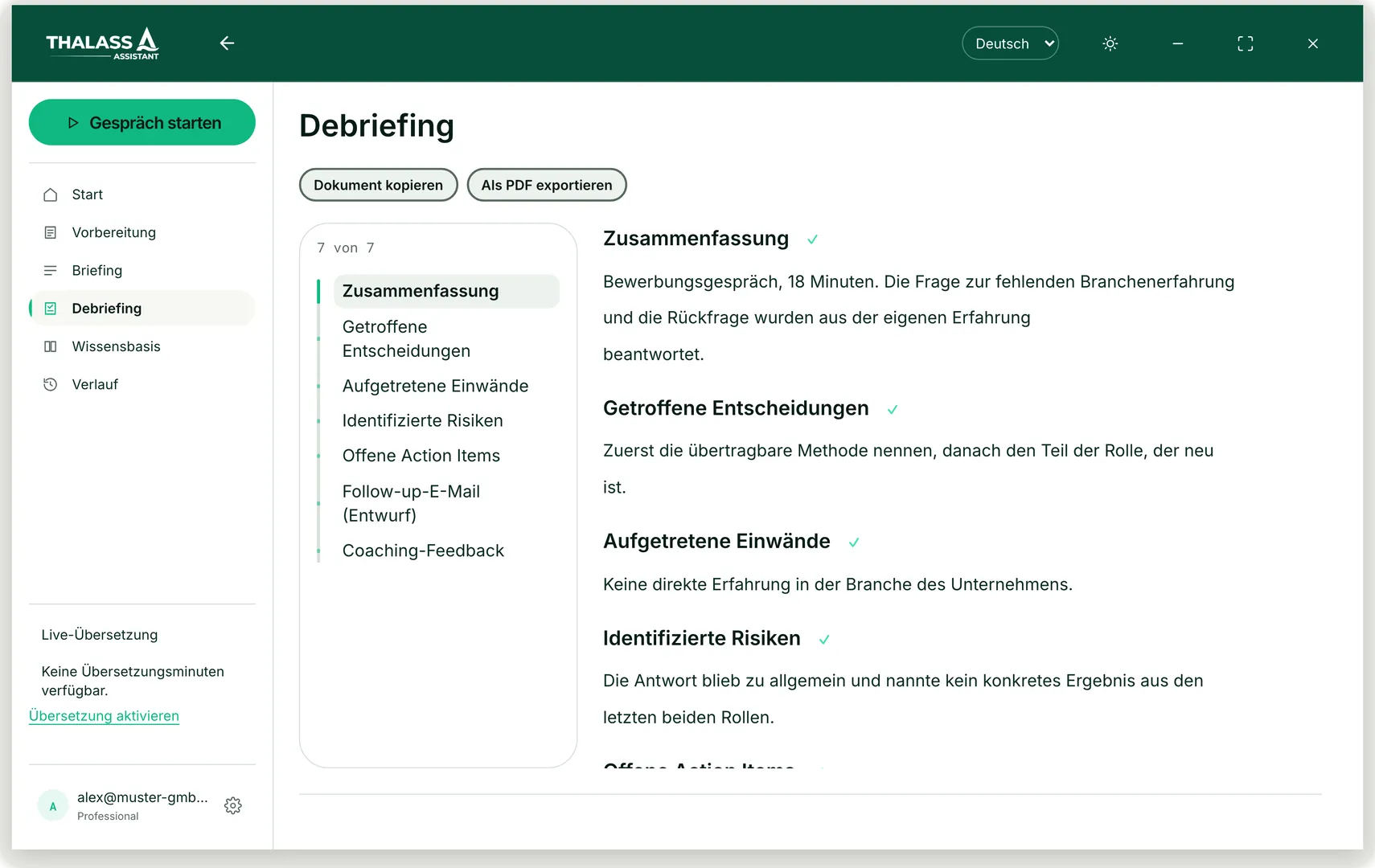Jump to Offene Action Items in the outline
The image size is (1375, 868).
446,456
